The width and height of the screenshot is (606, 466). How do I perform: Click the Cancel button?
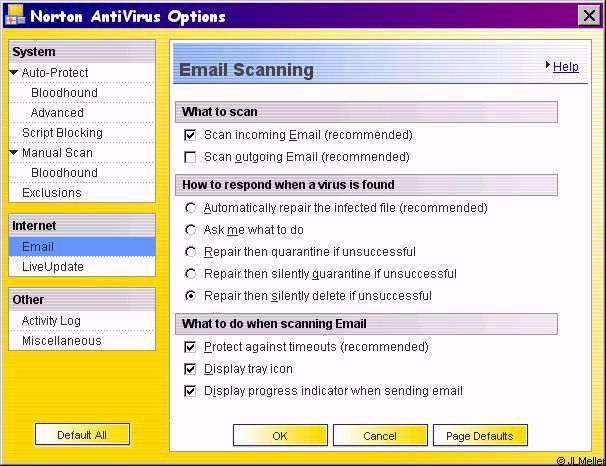380,435
